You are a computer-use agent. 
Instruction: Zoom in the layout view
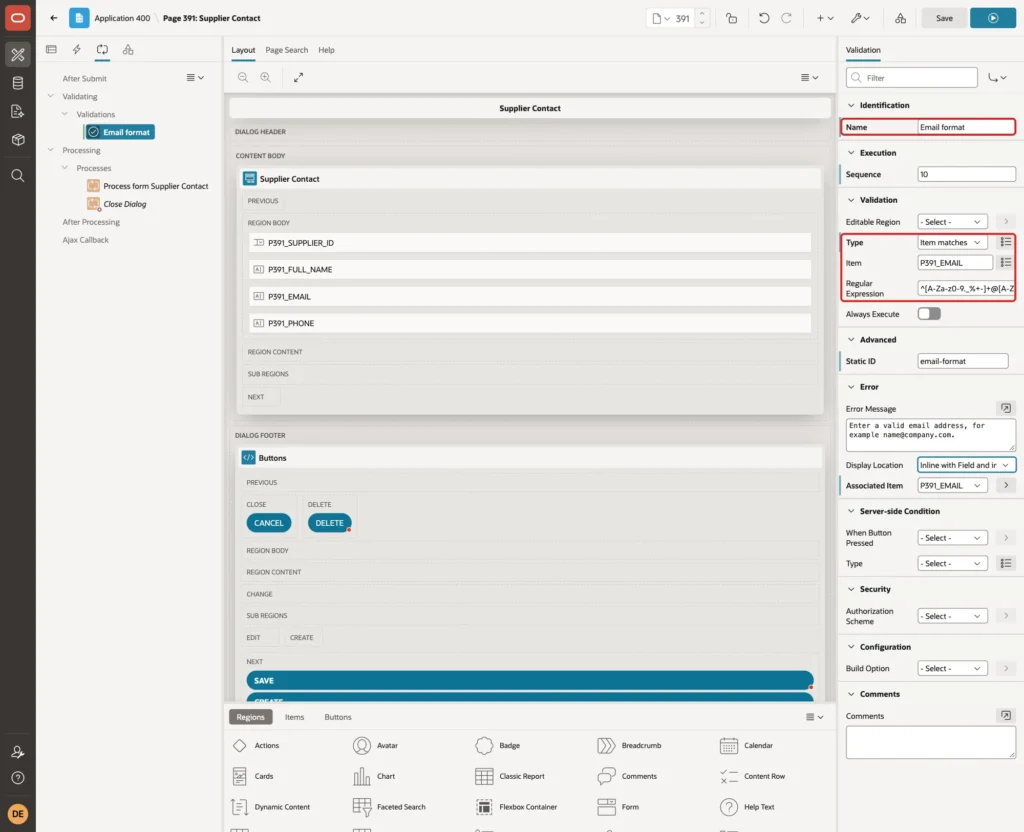265,77
